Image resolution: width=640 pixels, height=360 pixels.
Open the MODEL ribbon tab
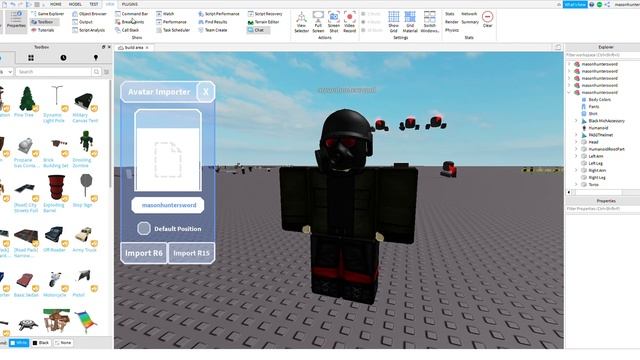click(x=75, y=4)
